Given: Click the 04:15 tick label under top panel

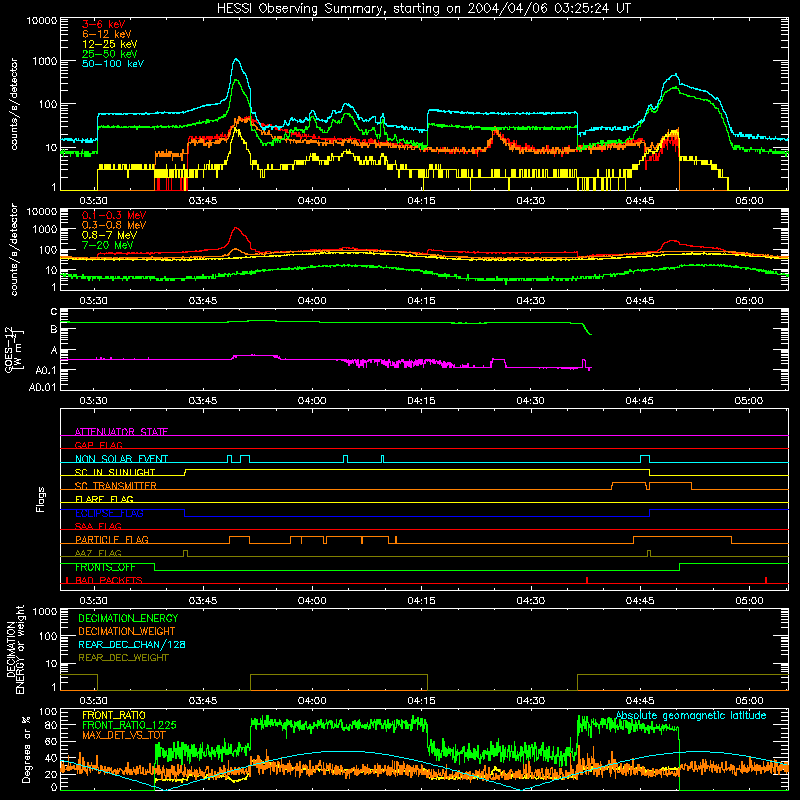Looking at the screenshot, I should coord(421,201).
